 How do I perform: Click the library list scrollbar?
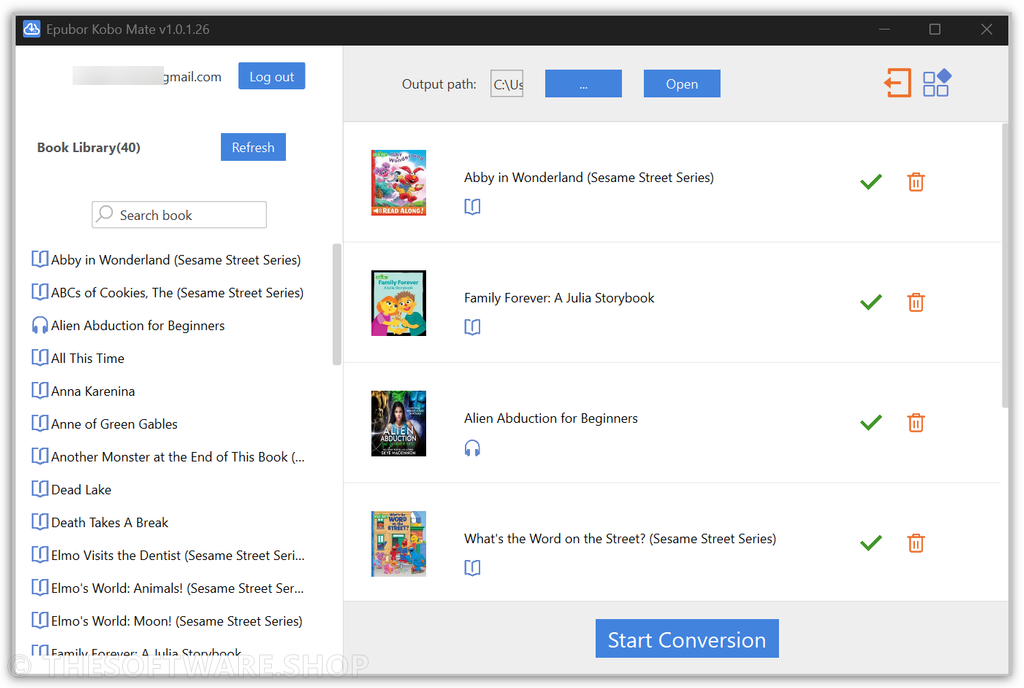[x=337, y=304]
